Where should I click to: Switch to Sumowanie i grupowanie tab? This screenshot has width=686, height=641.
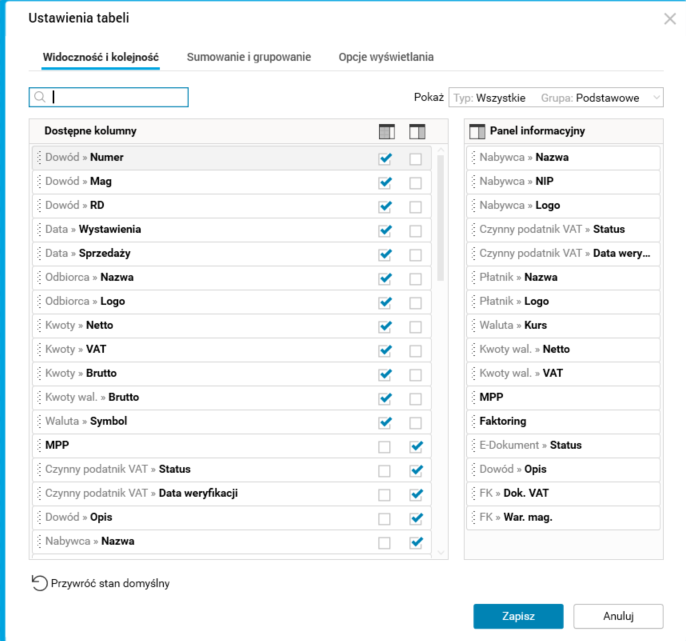coord(248,58)
